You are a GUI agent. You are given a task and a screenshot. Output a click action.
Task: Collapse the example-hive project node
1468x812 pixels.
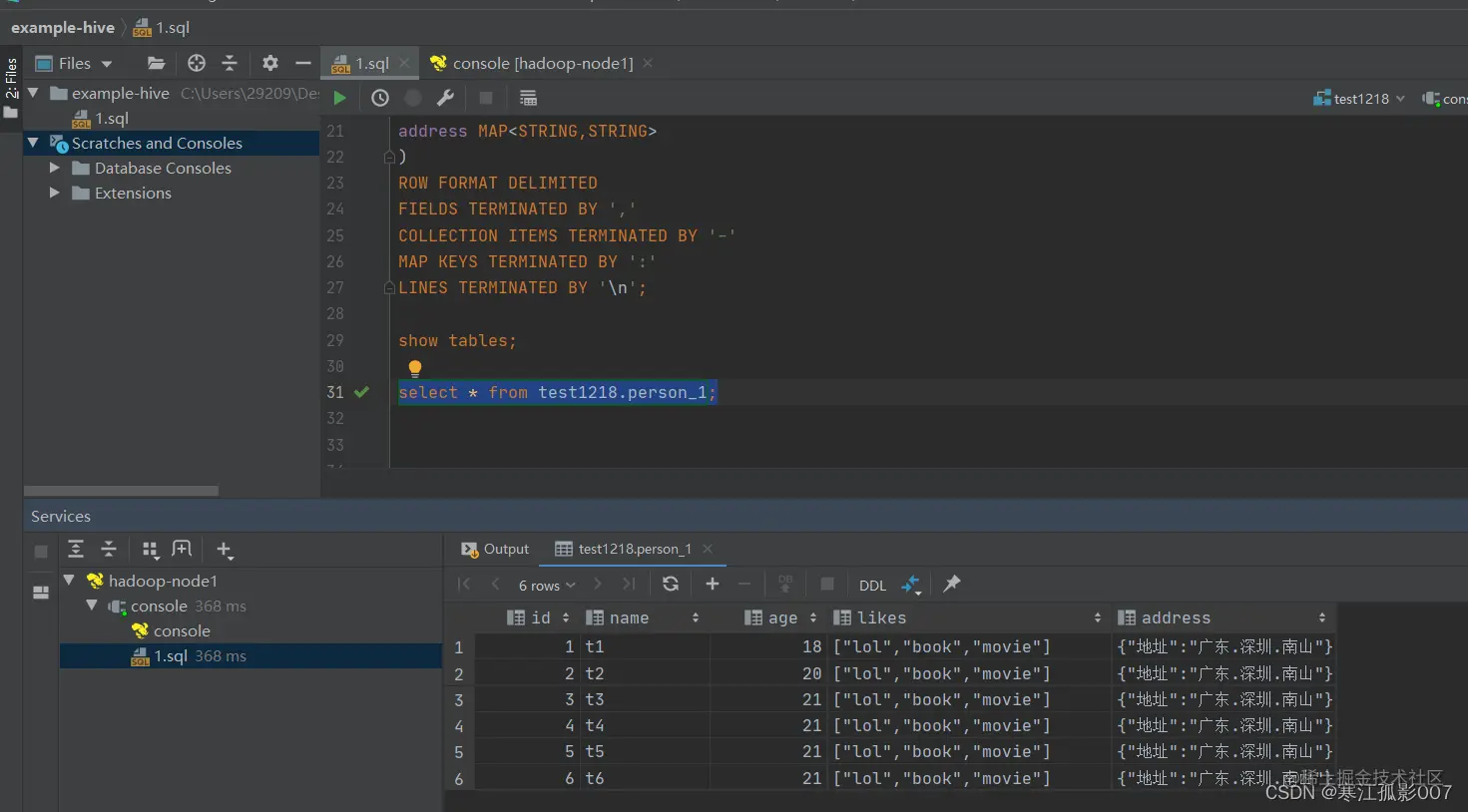(33, 92)
